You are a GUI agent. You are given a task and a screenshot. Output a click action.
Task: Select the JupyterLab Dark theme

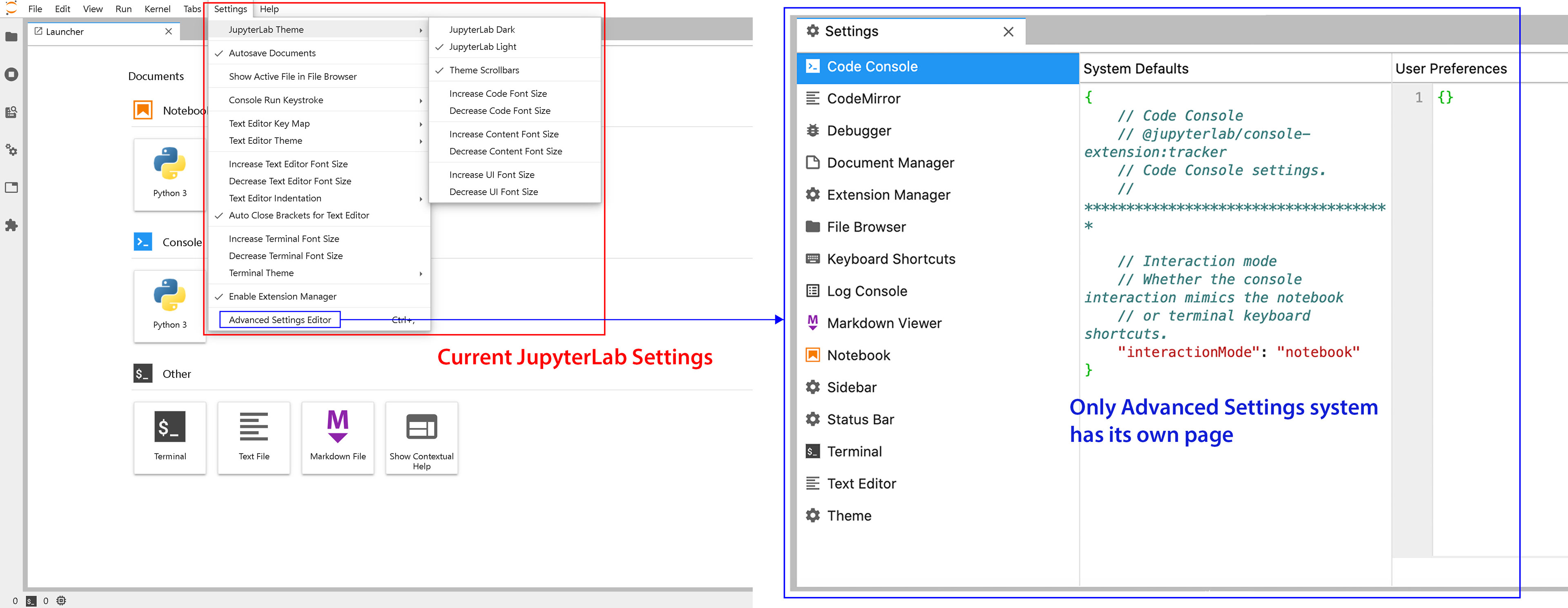(x=481, y=30)
